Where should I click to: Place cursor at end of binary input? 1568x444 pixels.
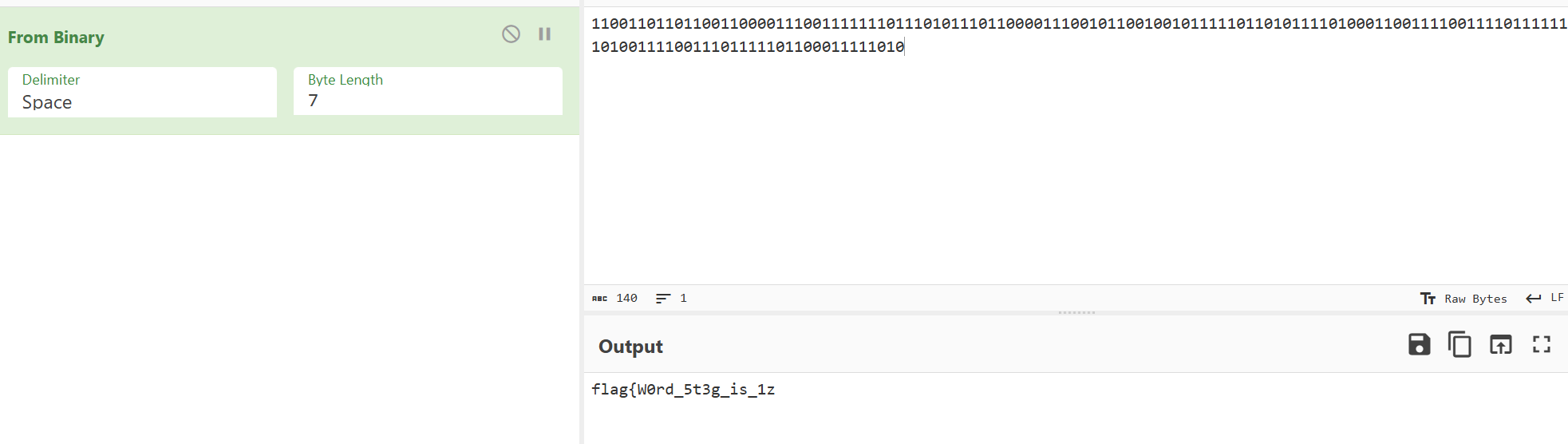(x=905, y=47)
